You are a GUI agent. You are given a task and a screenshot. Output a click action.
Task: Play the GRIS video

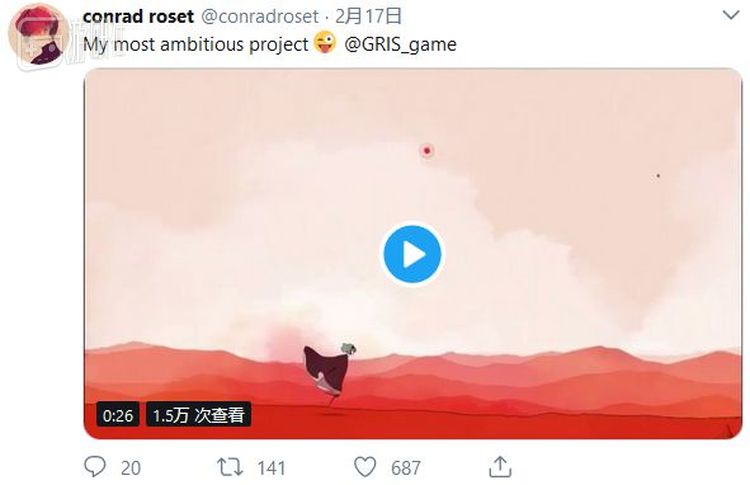click(412, 254)
